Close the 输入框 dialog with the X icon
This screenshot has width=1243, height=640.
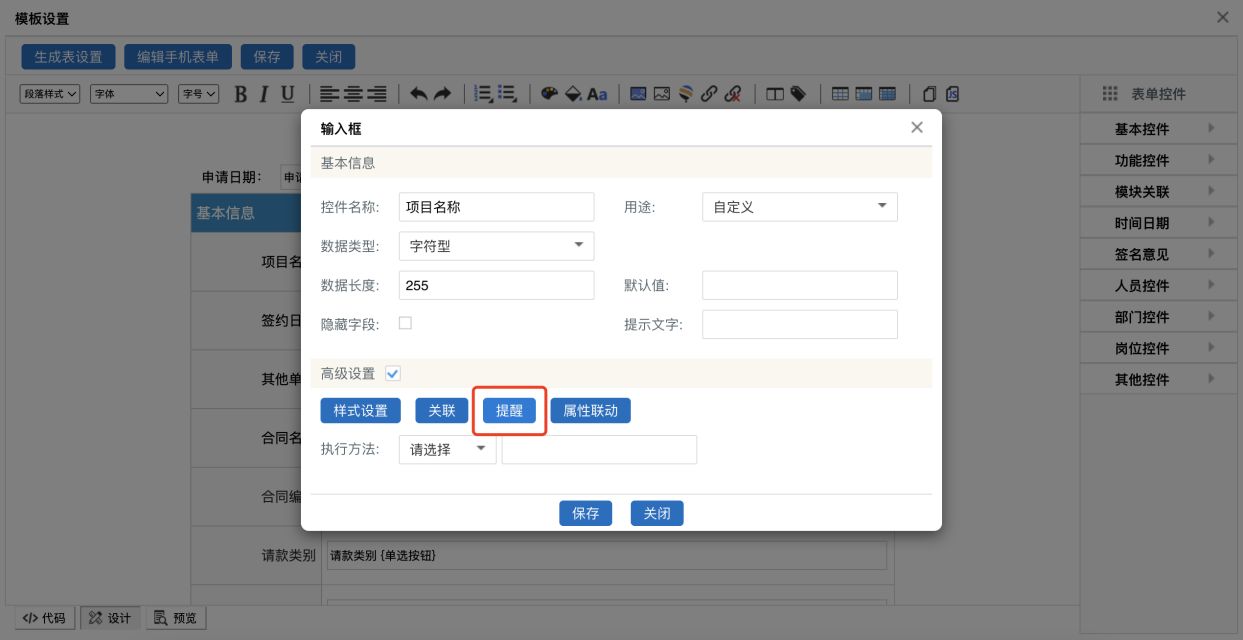pos(916,128)
